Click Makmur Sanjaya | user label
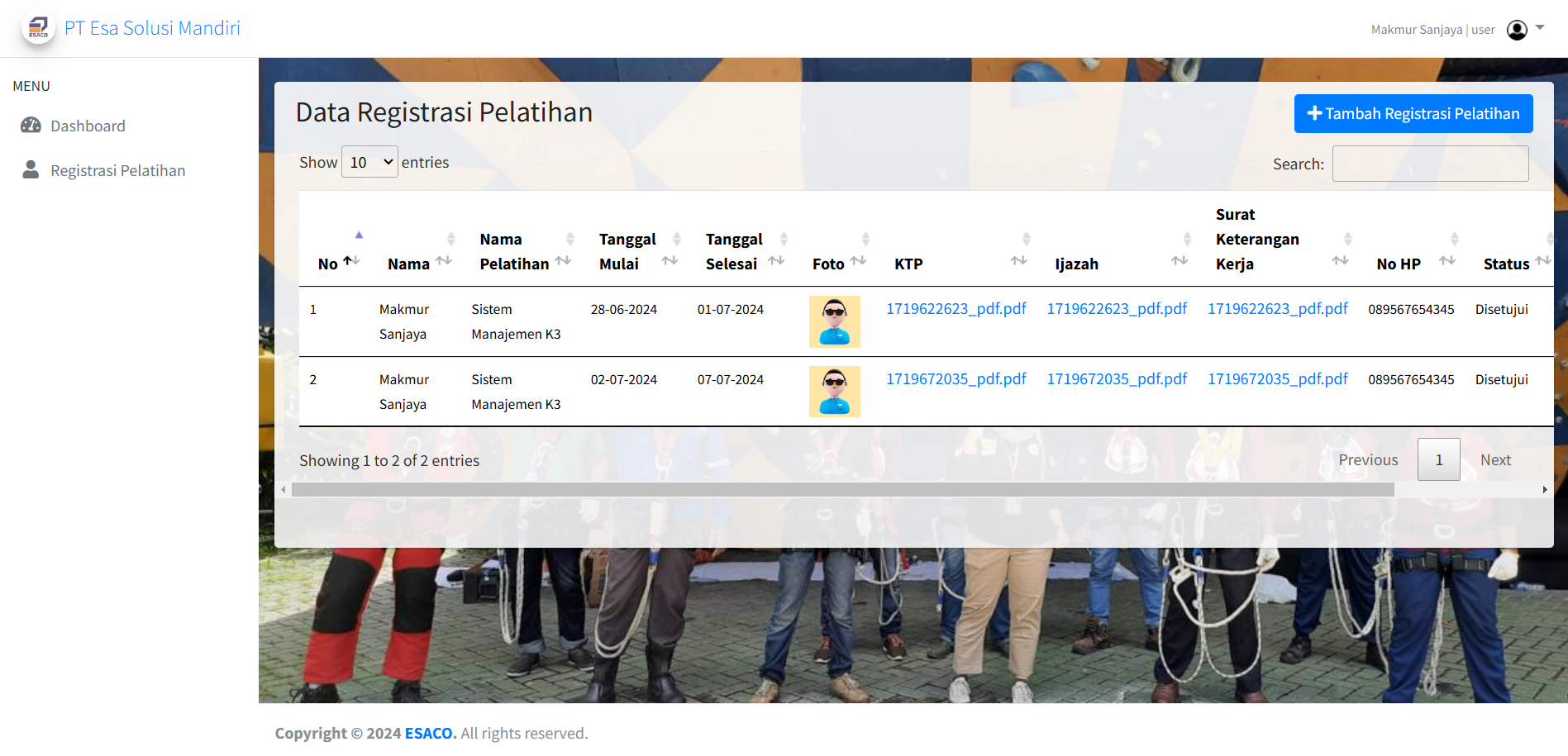The width and height of the screenshot is (1568, 756). pos(1432,30)
